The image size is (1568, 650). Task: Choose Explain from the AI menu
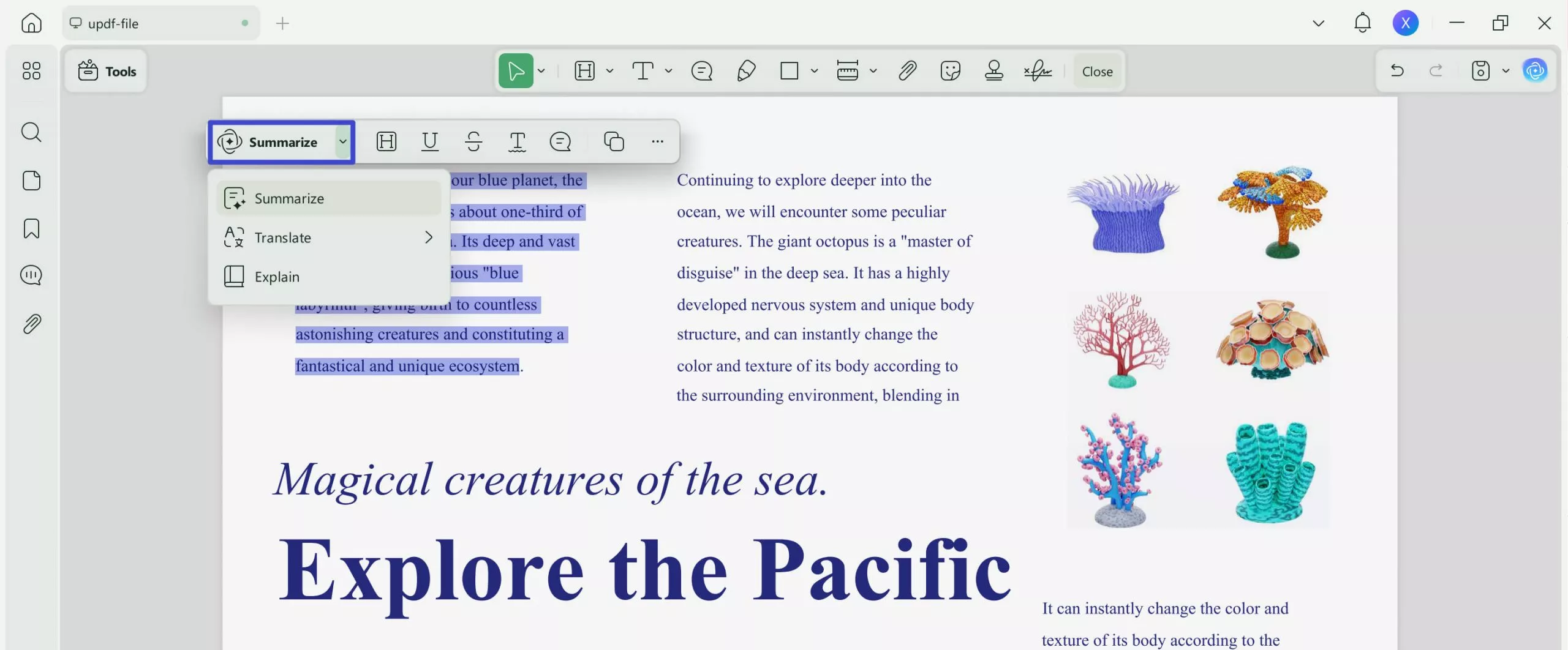(x=277, y=276)
